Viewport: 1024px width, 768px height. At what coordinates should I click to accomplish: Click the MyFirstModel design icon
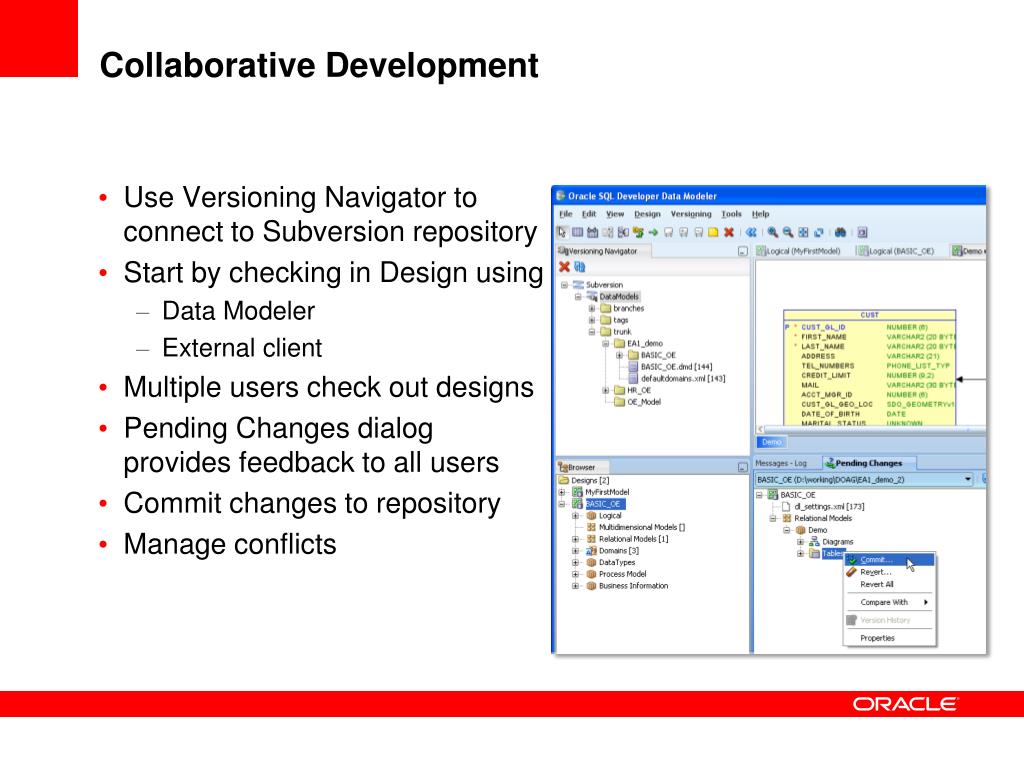pos(577,492)
